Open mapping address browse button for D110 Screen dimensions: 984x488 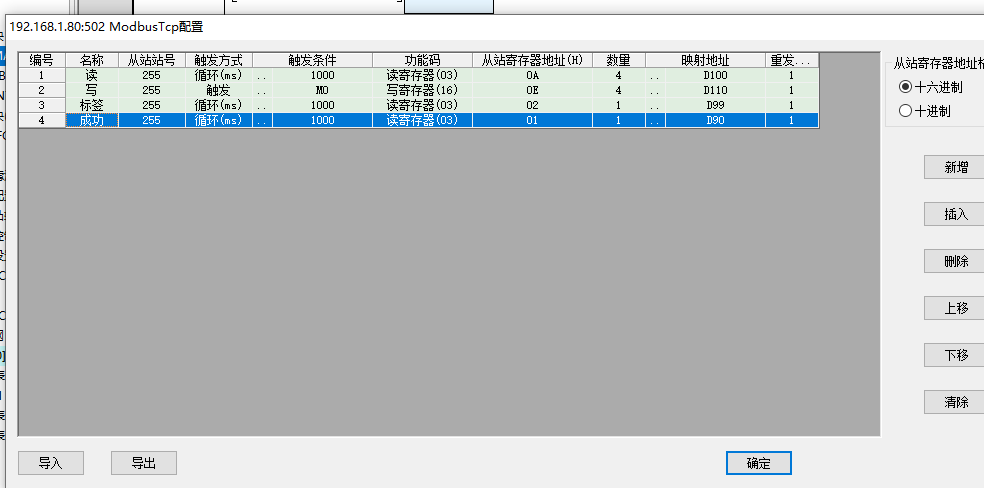(x=656, y=90)
